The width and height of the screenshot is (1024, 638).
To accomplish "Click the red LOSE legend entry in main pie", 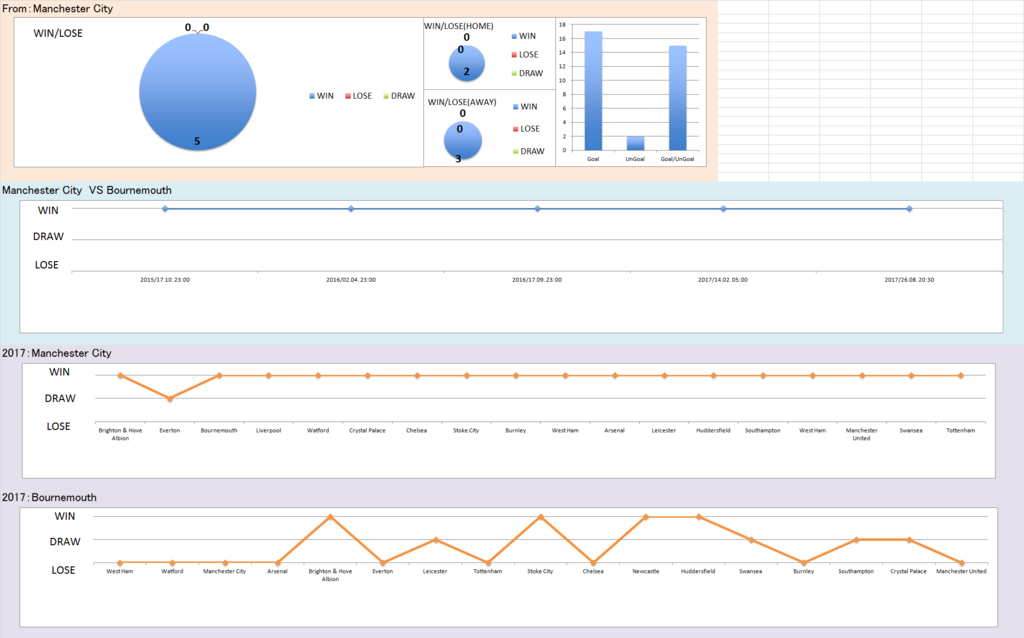I will click(358, 96).
